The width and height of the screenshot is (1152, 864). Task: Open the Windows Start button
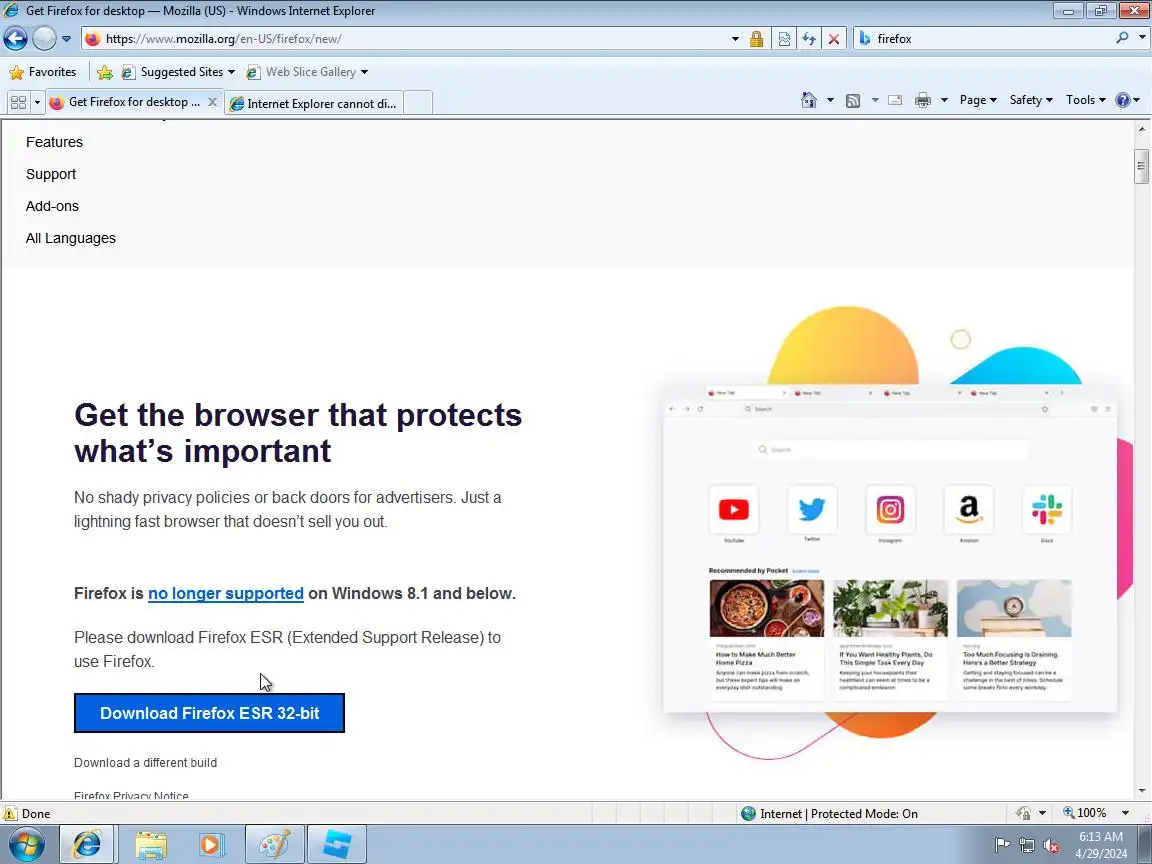(x=25, y=844)
